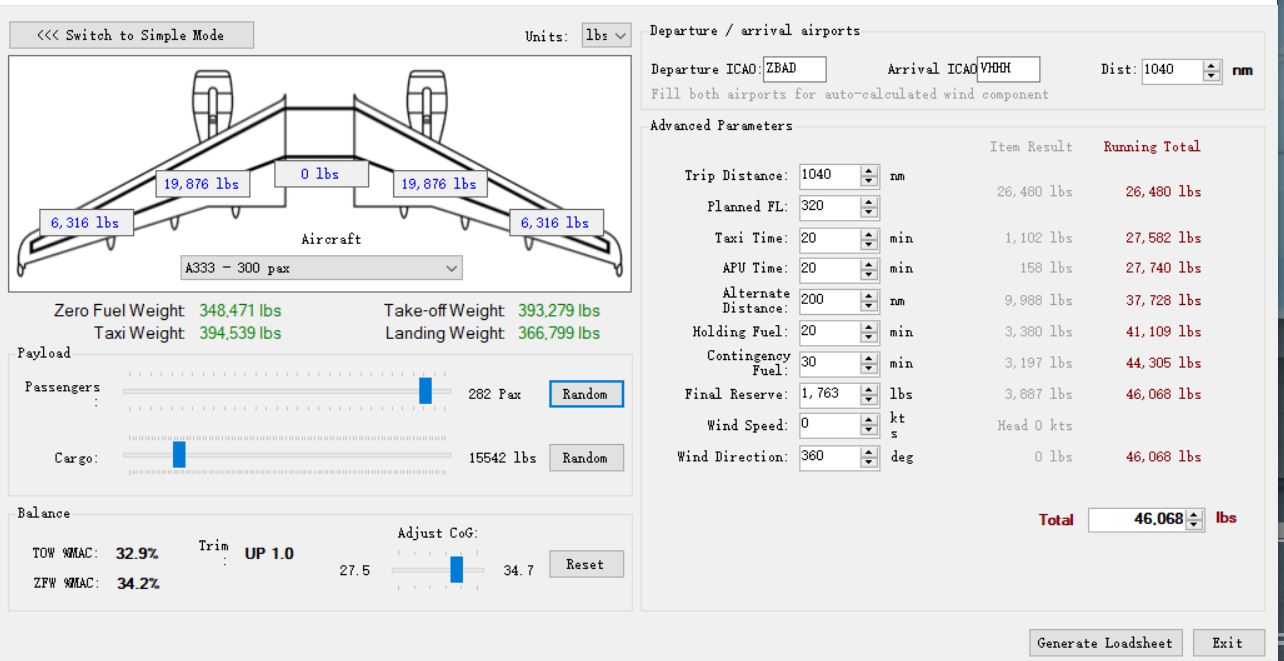The image size is (1284, 661).
Task: Click the Cargo slider handle
Action: [x=179, y=455]
